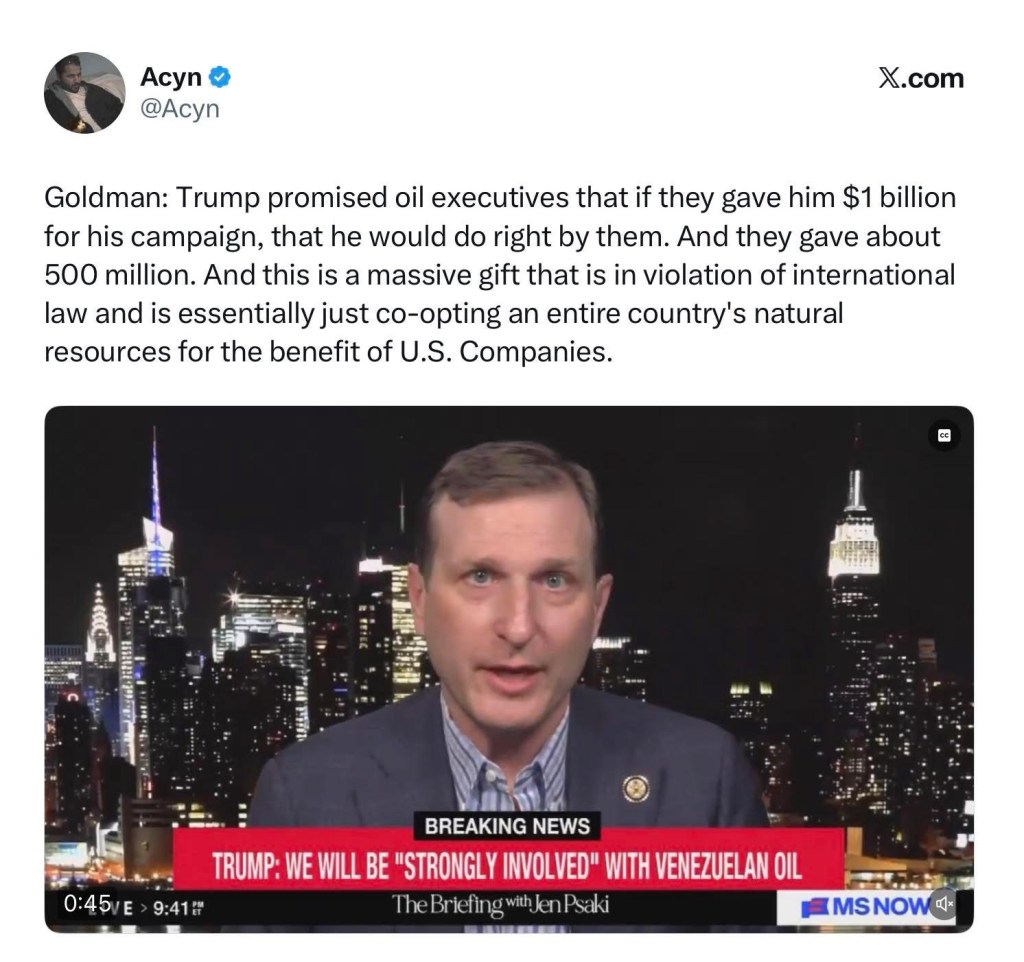1024x962 pixels.
Task: Click the X.com logo at the top right
Action: click(x=920, y=78)
